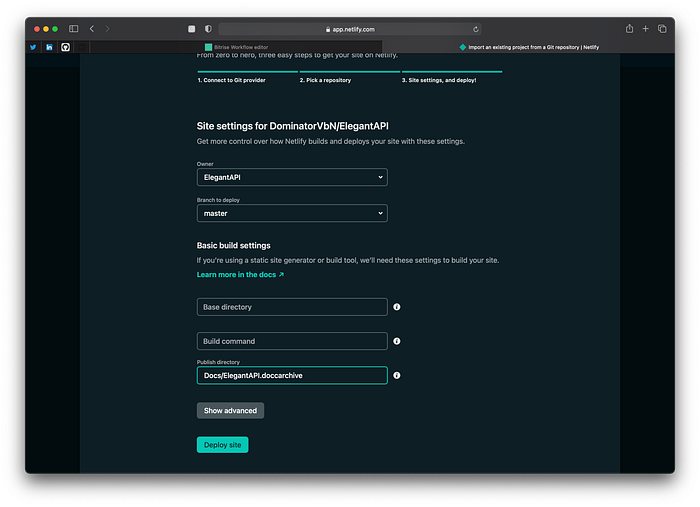Focus the Build command field

(292, 341)
